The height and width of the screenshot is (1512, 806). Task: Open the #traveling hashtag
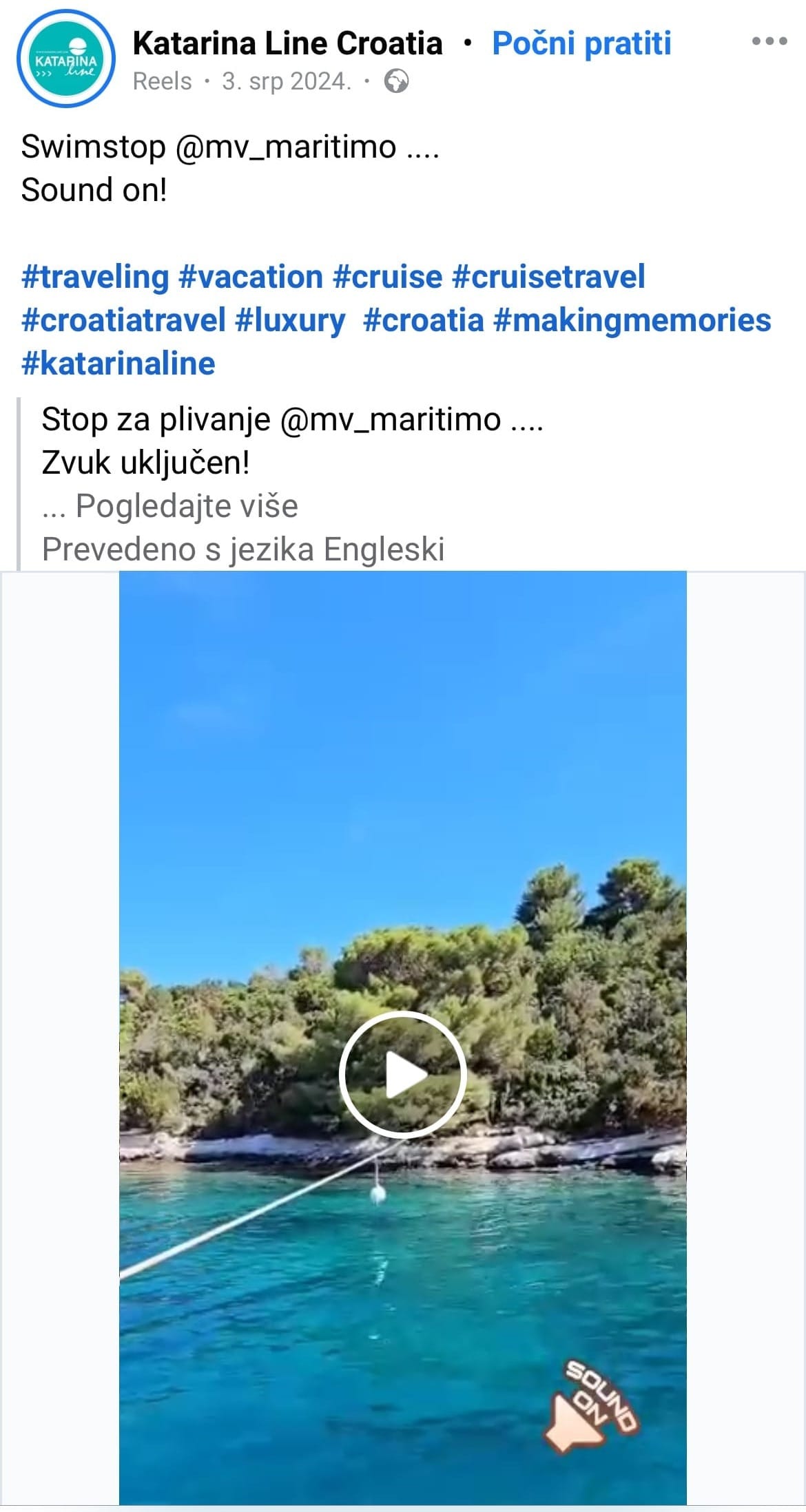tap(95, 277)
